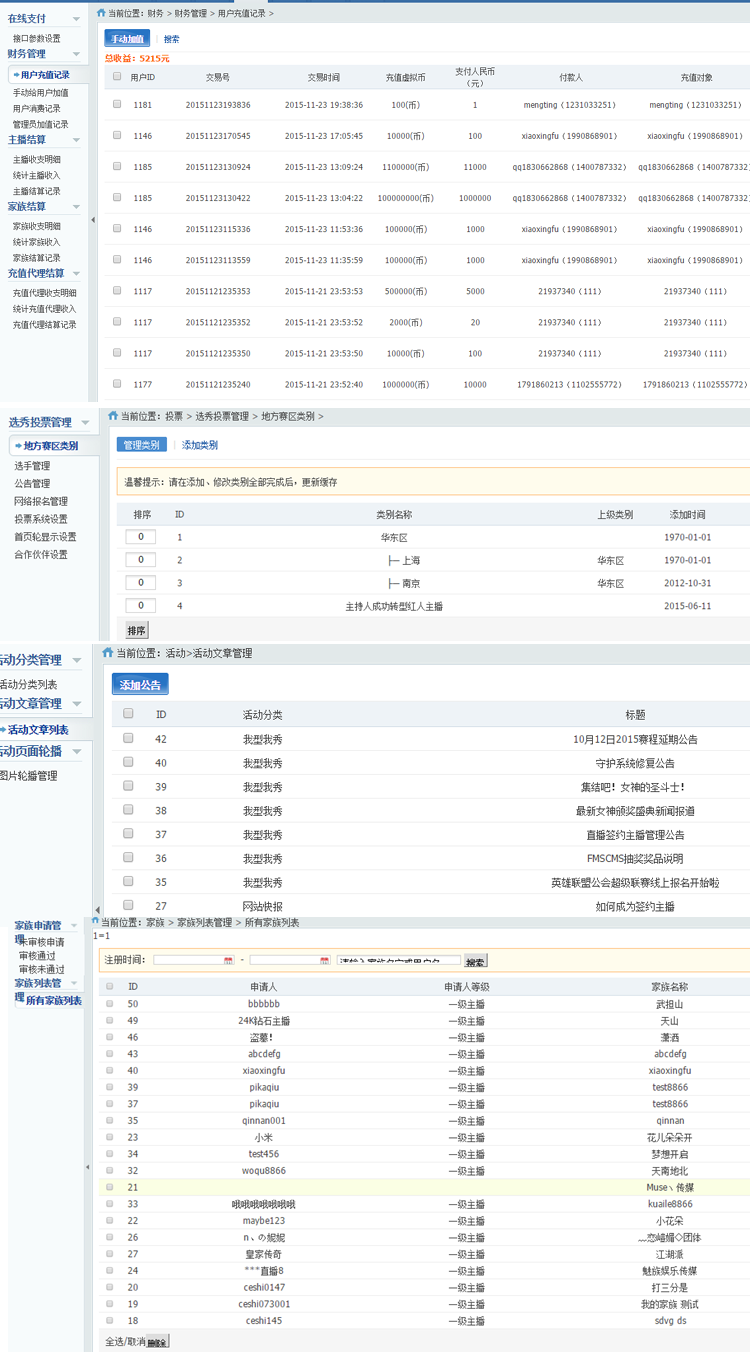
Task: Select the 管理类别 tab
Action: click(x=141, y=445)
